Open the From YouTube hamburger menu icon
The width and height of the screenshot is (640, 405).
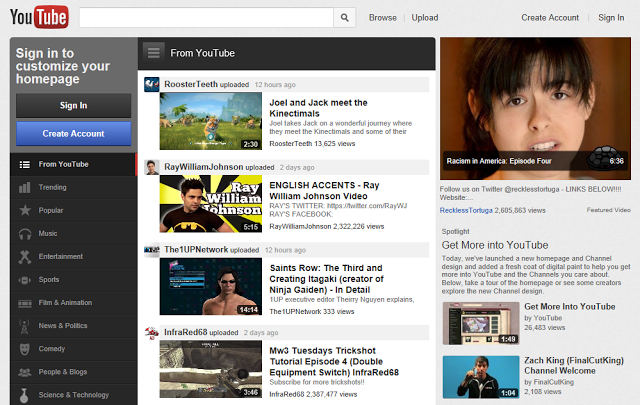[154, 53]
